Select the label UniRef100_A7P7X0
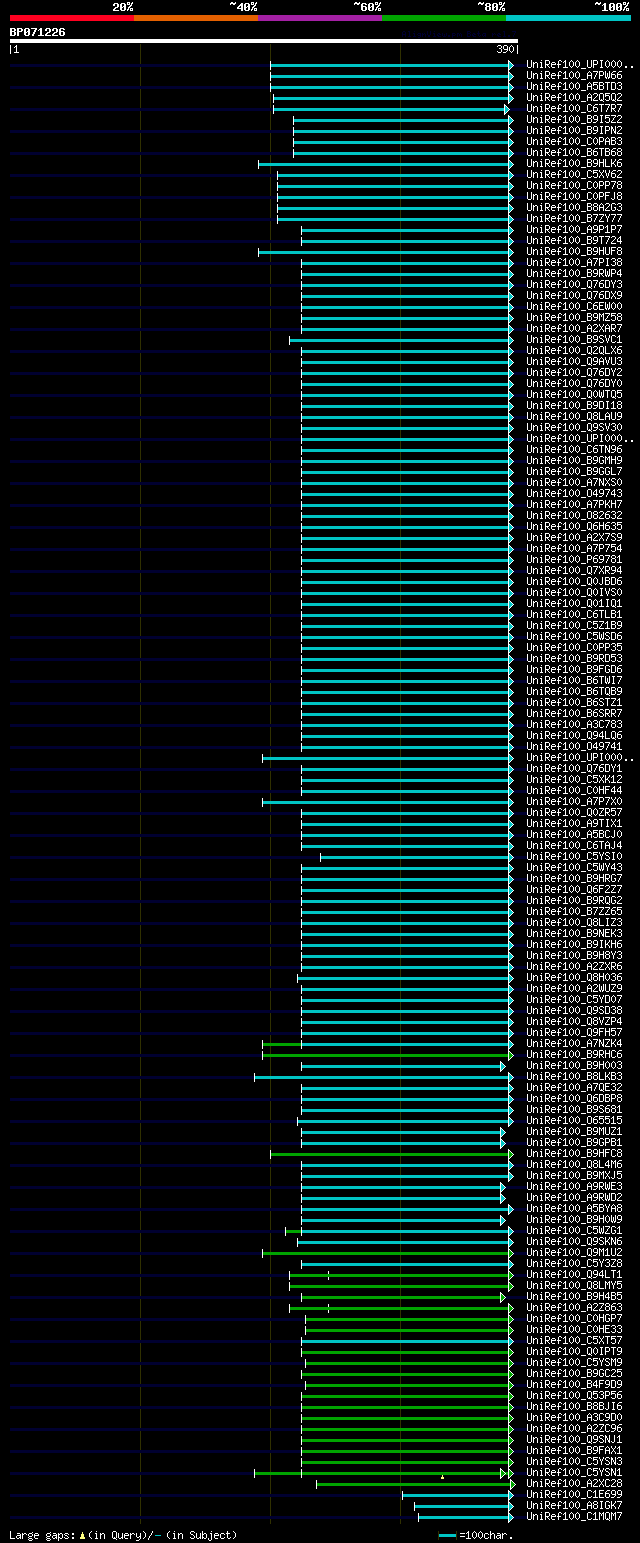The width and height of the screenshot is (640, 1543). pos(574,802)
